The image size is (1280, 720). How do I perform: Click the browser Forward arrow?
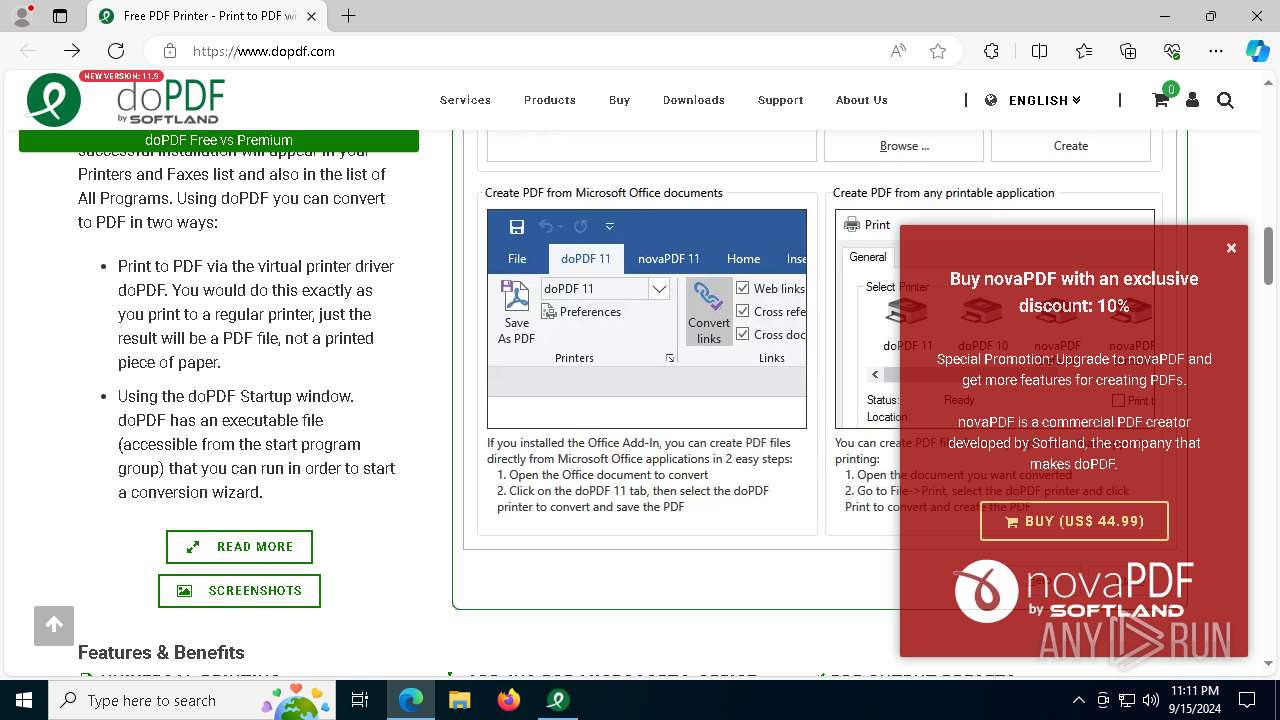[72, 51]
